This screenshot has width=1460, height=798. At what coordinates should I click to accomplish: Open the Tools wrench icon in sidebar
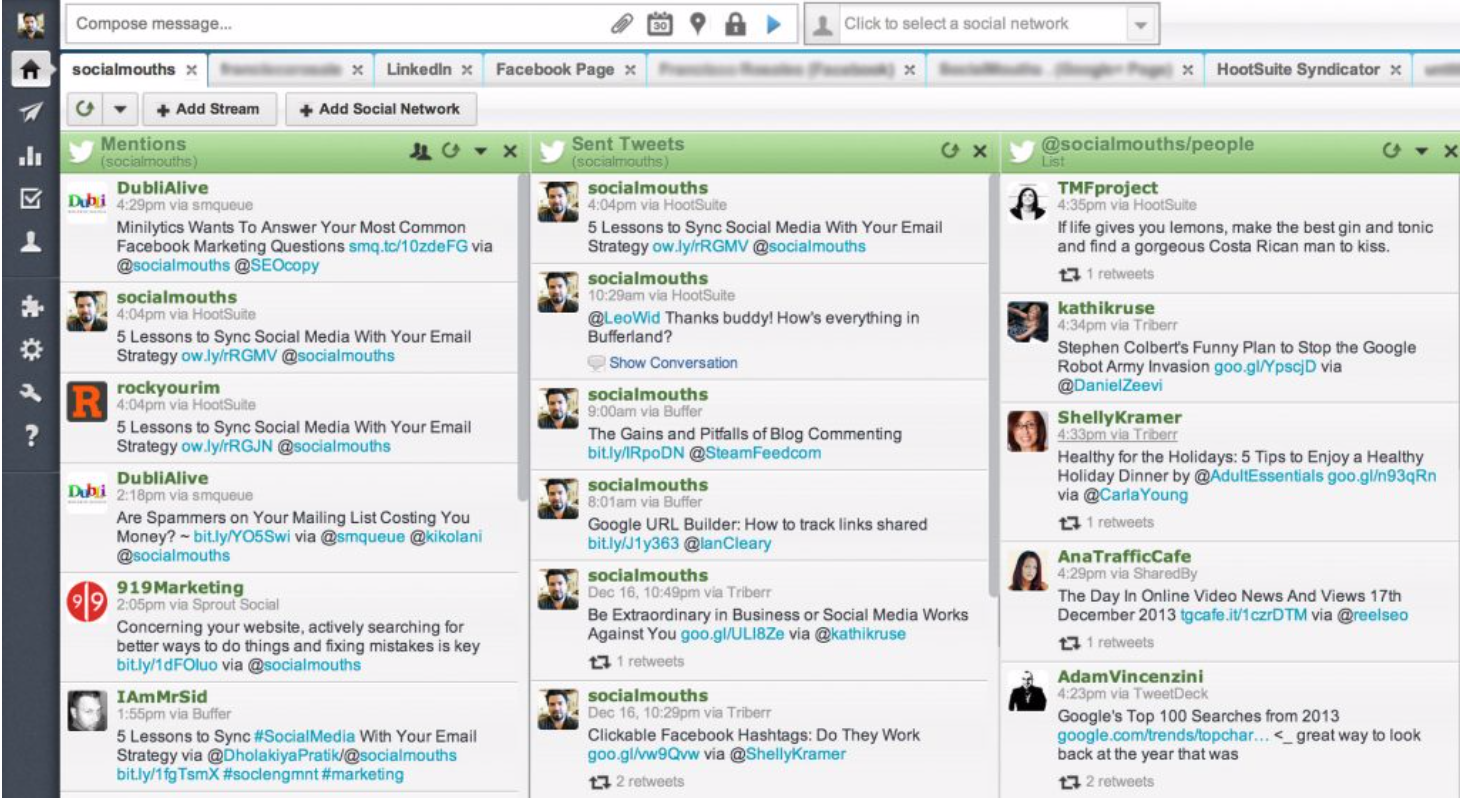31,393
